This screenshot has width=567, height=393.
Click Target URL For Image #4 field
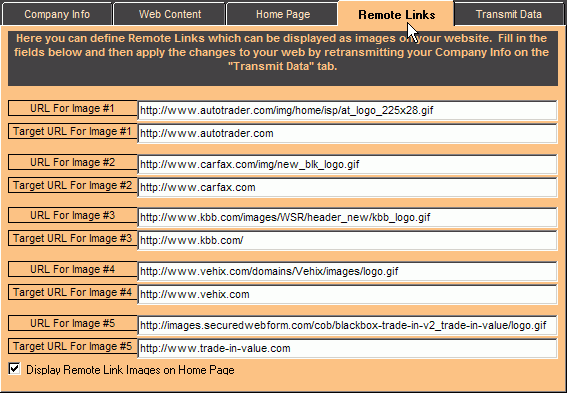point(347,295)
